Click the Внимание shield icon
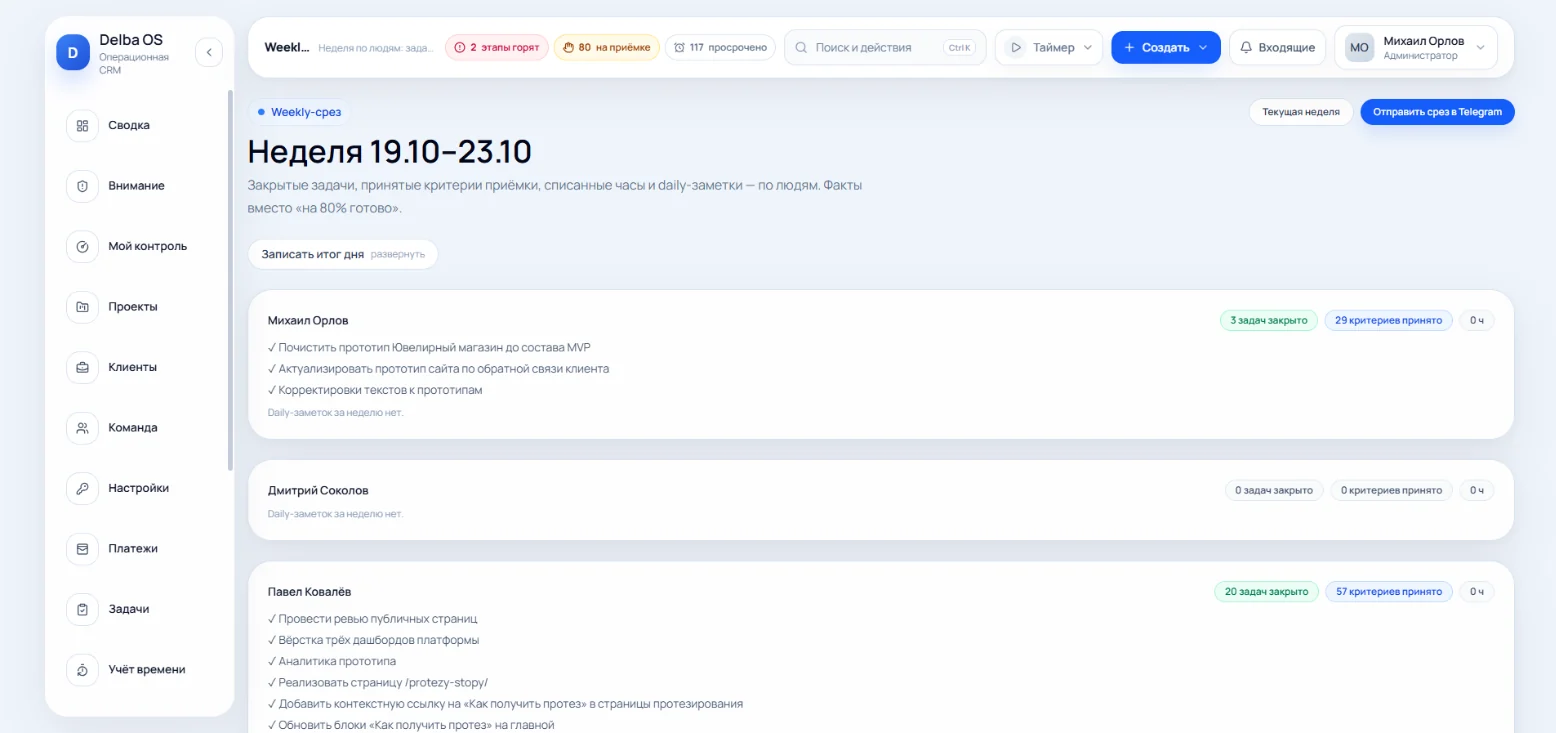The height and width of the screenshot is (733, 1556). pos(82,186)
